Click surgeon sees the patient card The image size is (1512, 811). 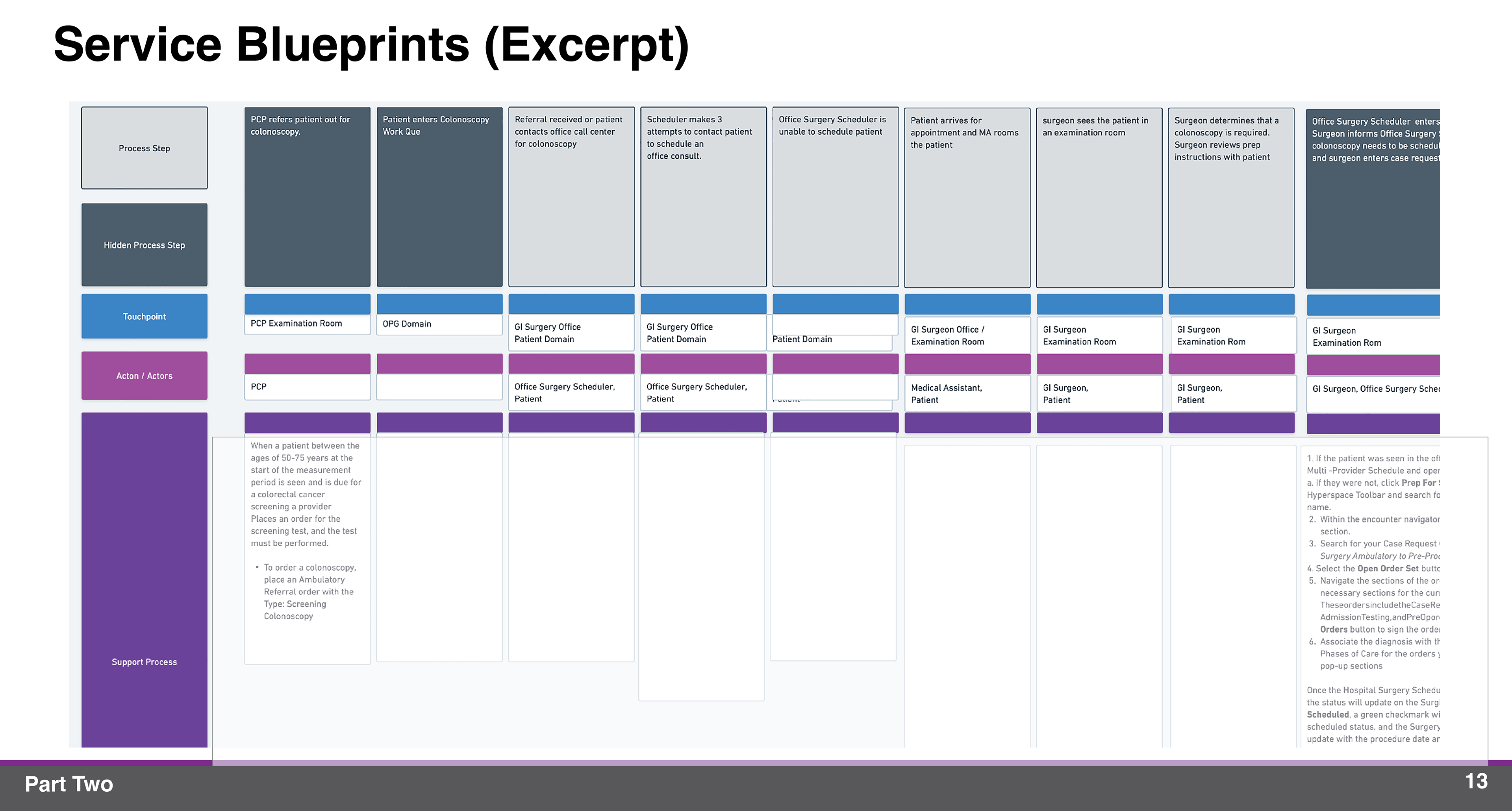(x=1099, y=198)
